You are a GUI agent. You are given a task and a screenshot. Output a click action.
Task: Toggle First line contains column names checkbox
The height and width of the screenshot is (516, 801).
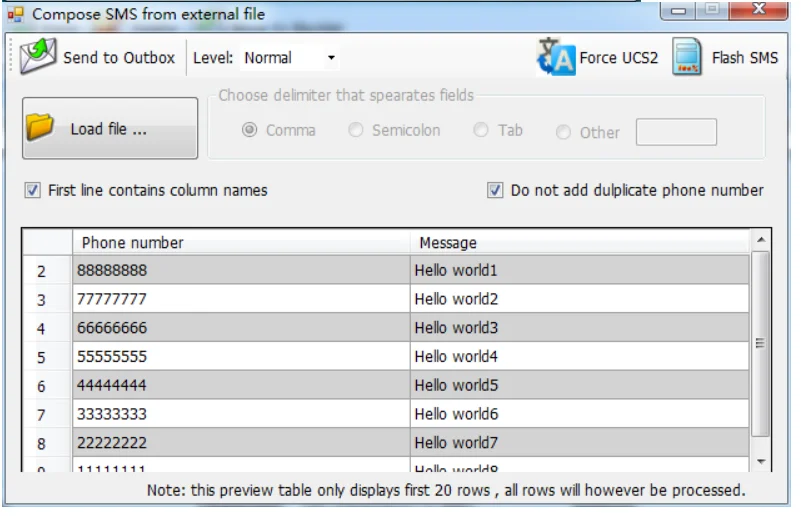pyautogui.click(x=33, y=191)
